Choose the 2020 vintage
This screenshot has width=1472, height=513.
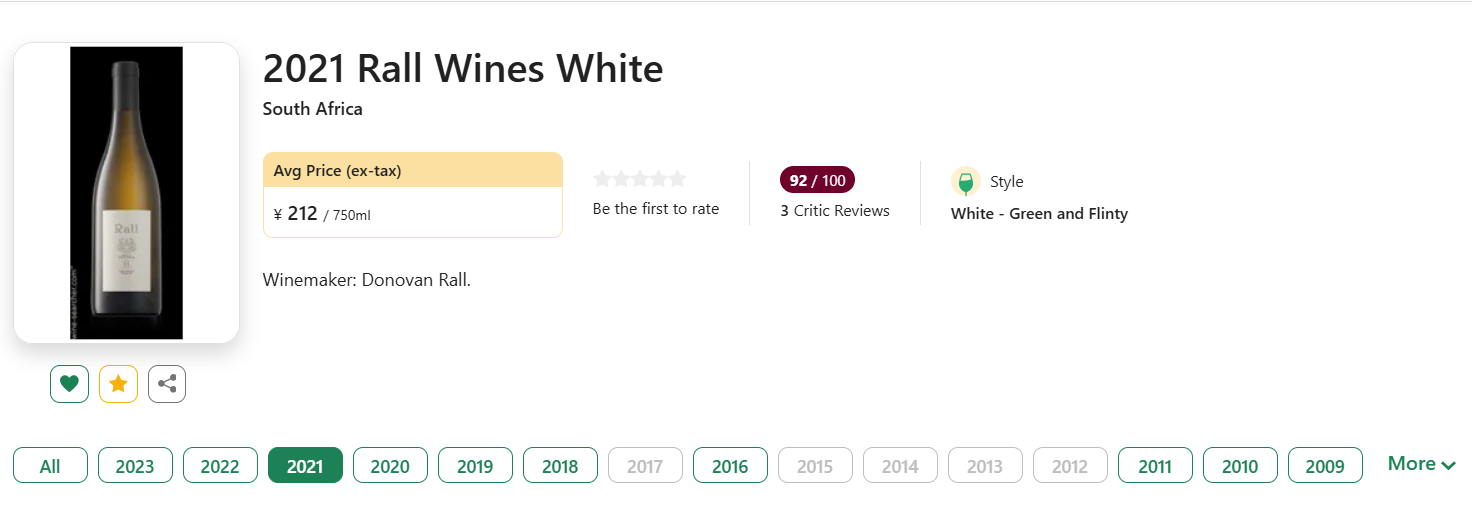(x=390, y=466)
